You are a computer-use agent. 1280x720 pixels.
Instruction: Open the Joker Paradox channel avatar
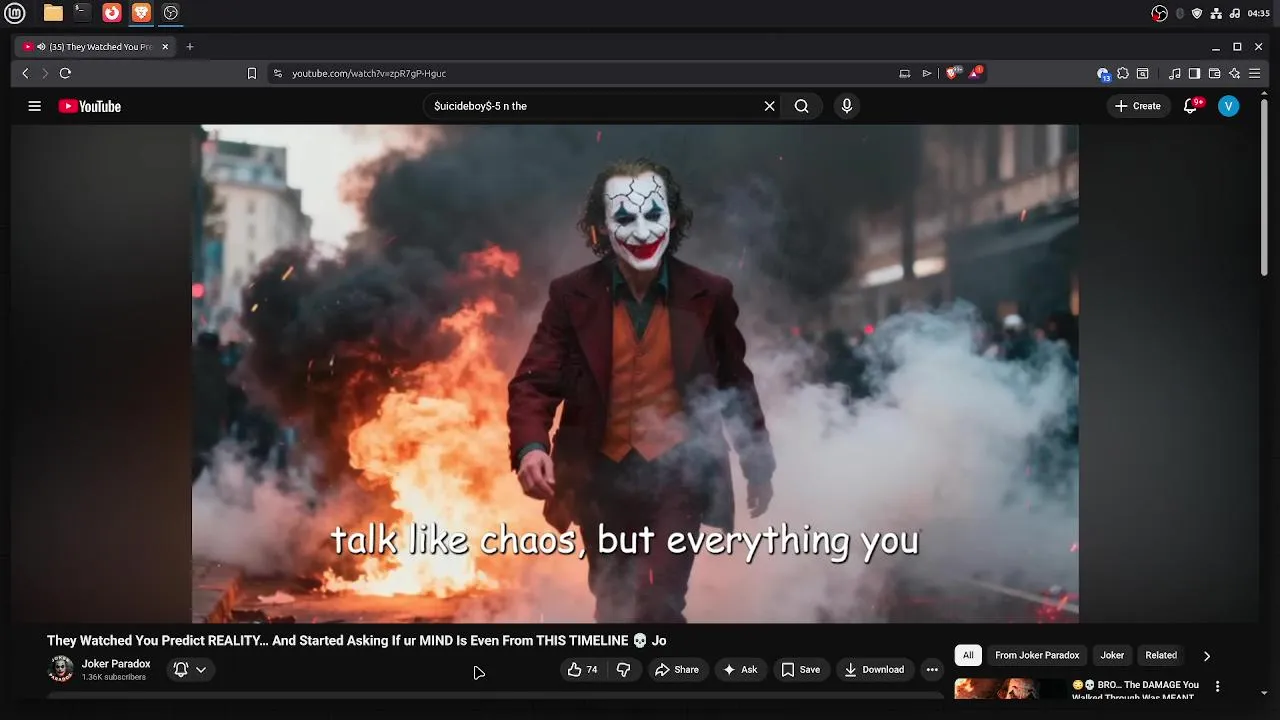(61, 669)
